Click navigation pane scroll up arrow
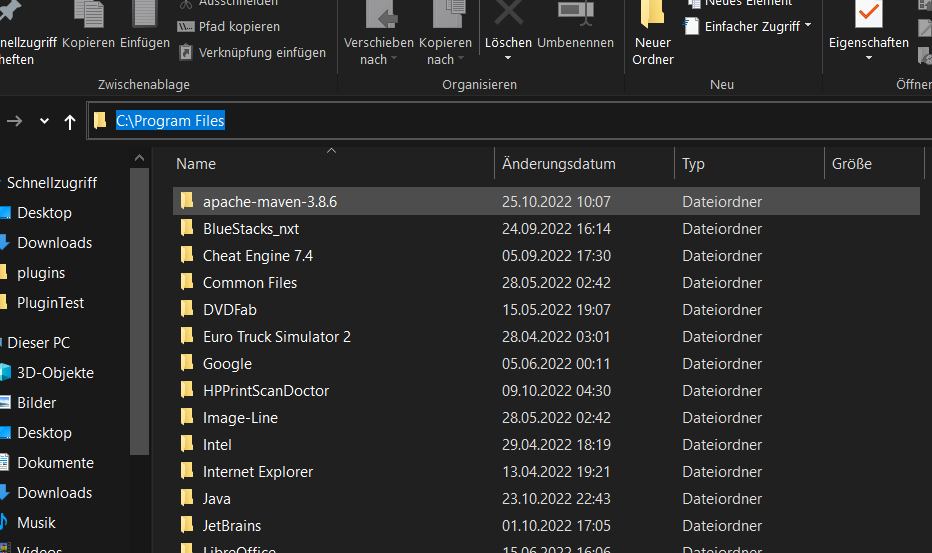 (140, 158)
